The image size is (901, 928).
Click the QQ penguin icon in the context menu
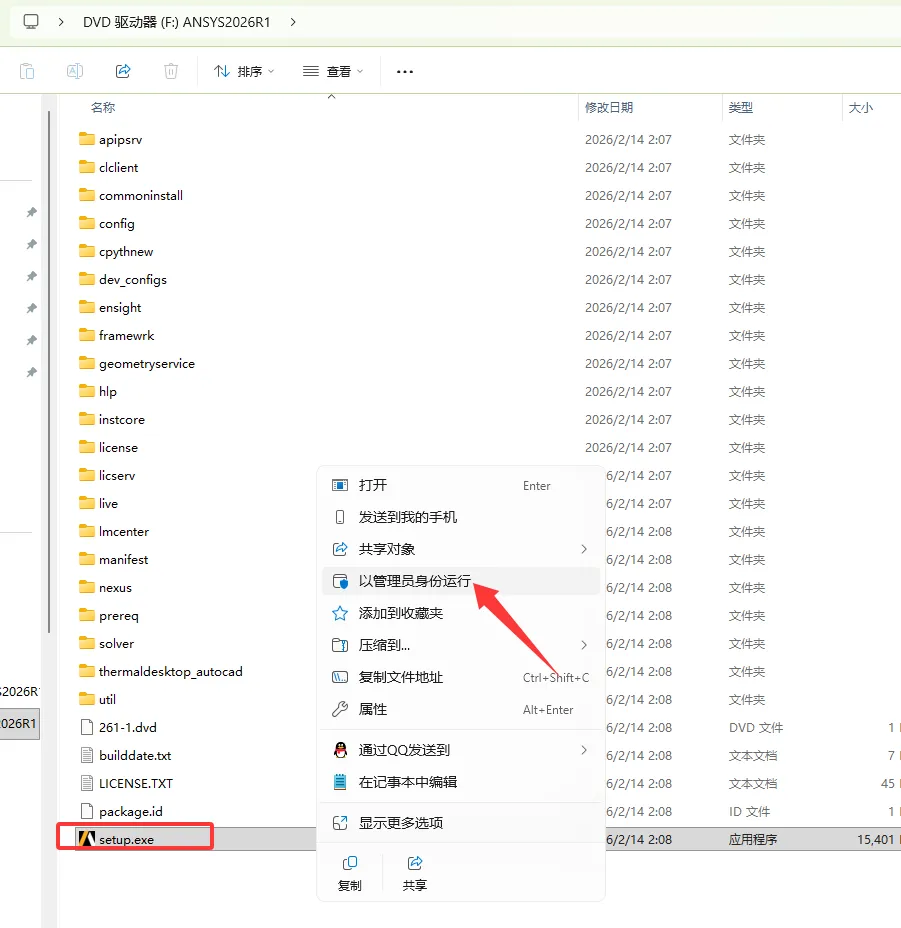(x=340, y=750)
